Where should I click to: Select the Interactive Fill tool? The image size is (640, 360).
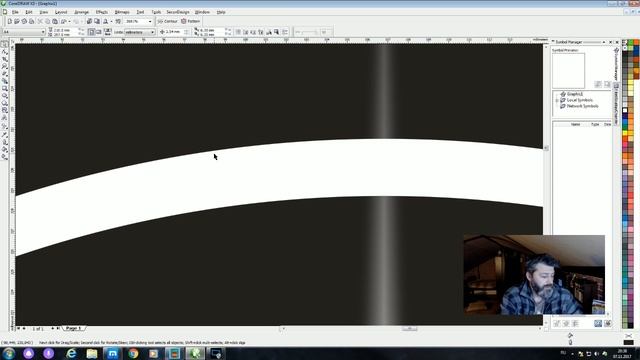point(4,157)
